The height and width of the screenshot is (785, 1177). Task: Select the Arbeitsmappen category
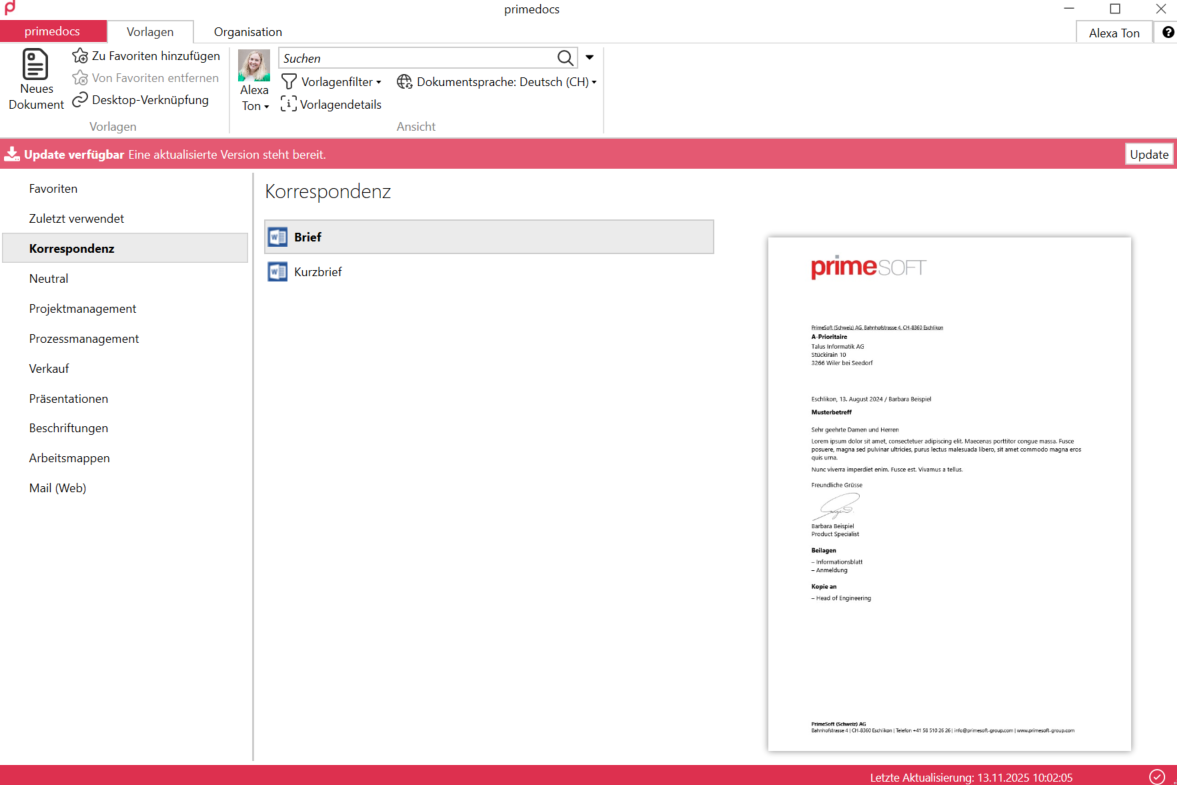coord(125,458)
